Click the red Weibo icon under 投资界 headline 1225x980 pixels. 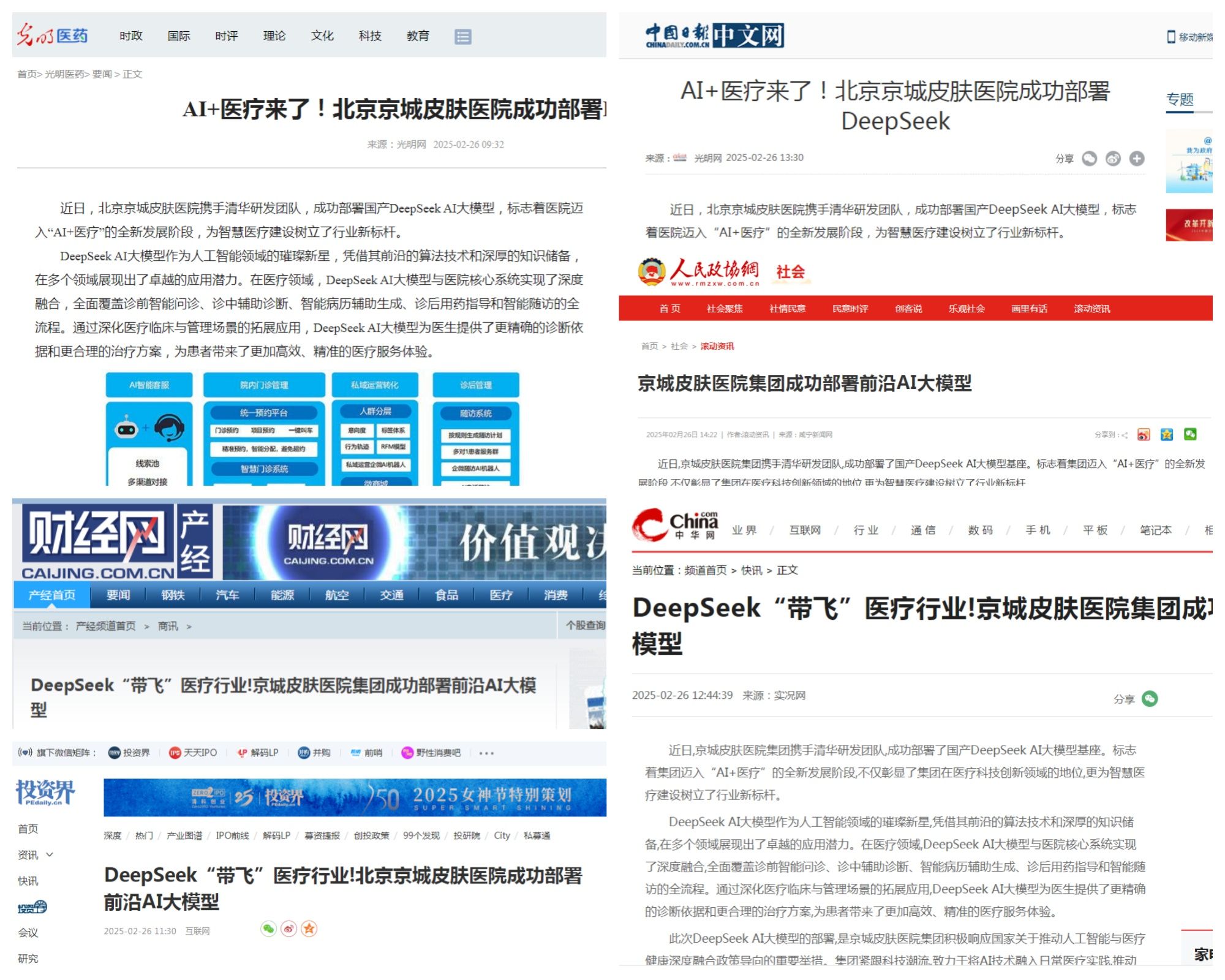pyautogui.click(x=288, y=929)
